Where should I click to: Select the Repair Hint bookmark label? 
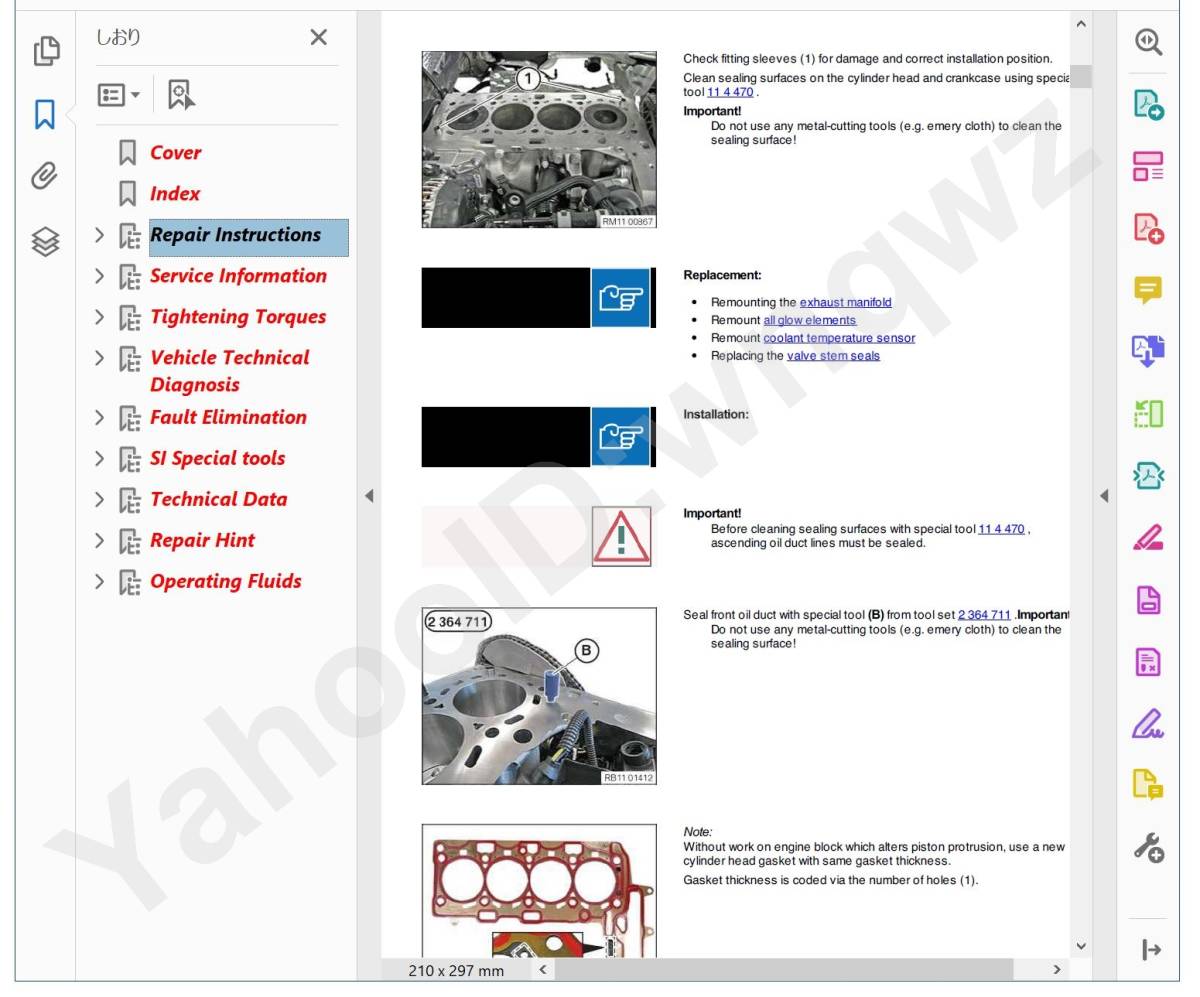pos(202,541)
